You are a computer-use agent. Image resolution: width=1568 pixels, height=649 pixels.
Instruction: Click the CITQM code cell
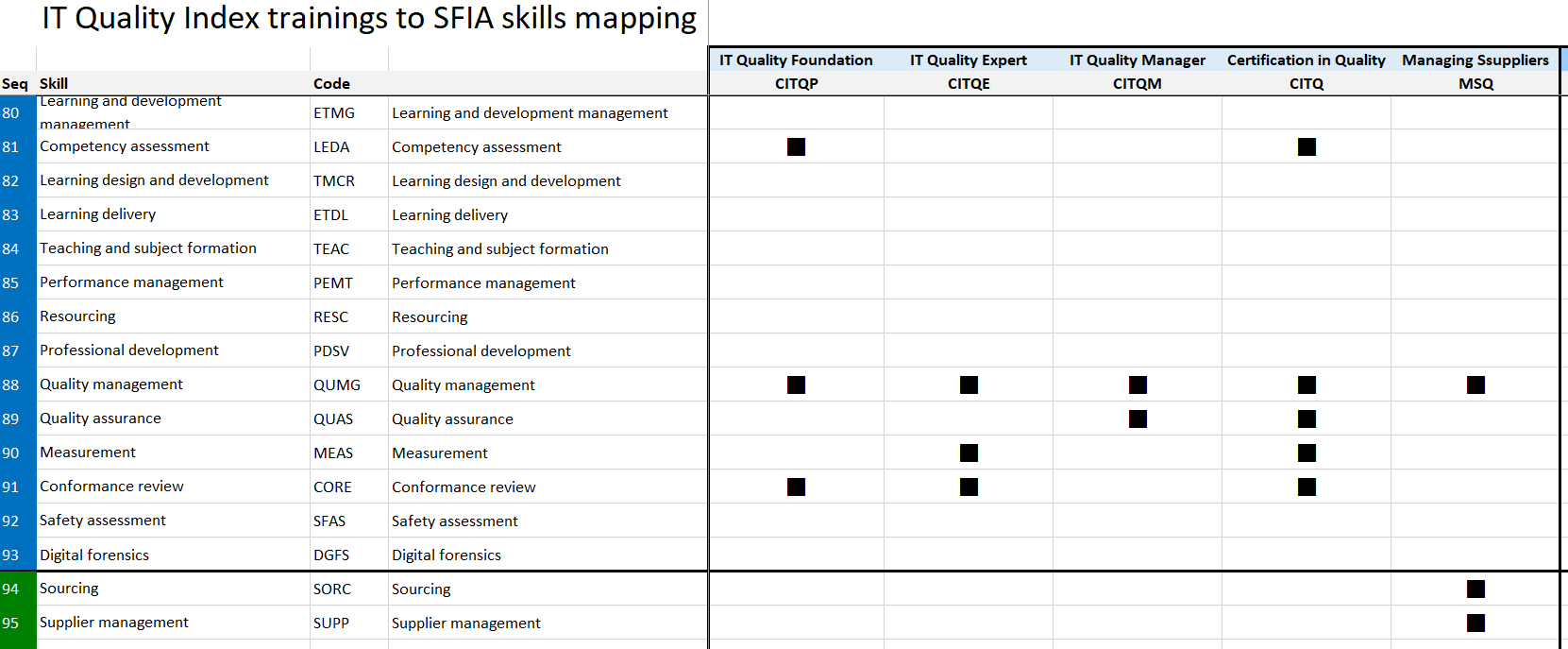click(1138, 84)
